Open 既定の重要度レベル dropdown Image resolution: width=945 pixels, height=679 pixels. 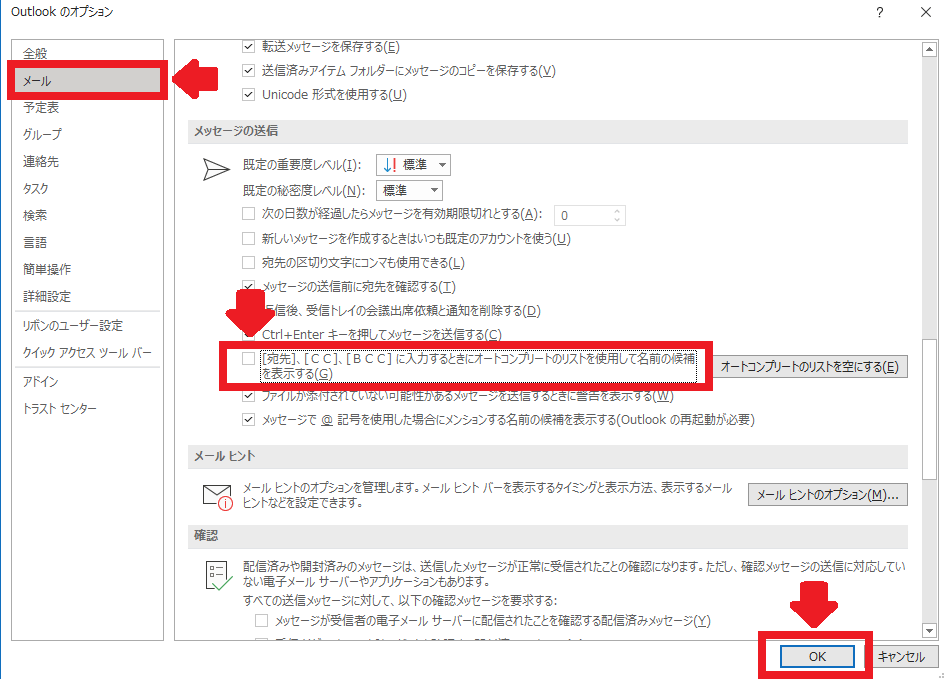(x=413, y=164)
